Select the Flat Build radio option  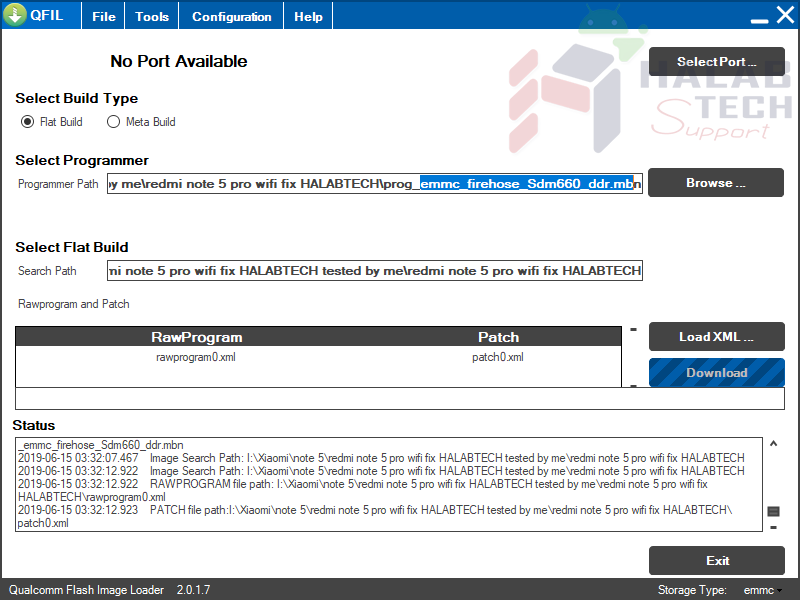coord(52,122)
